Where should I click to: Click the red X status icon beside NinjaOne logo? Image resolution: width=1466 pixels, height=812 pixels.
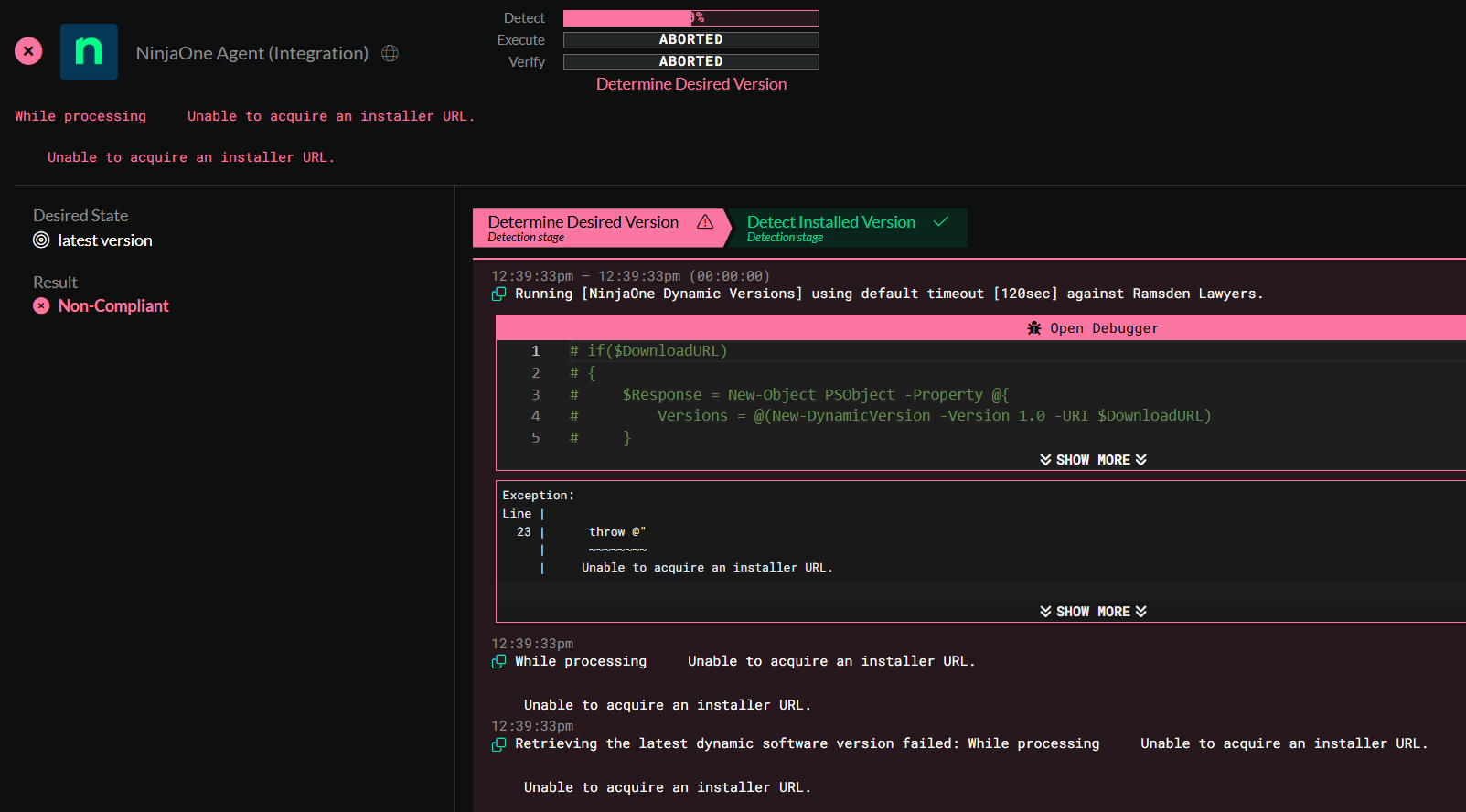pyautogui.click(x=28, y=51)
